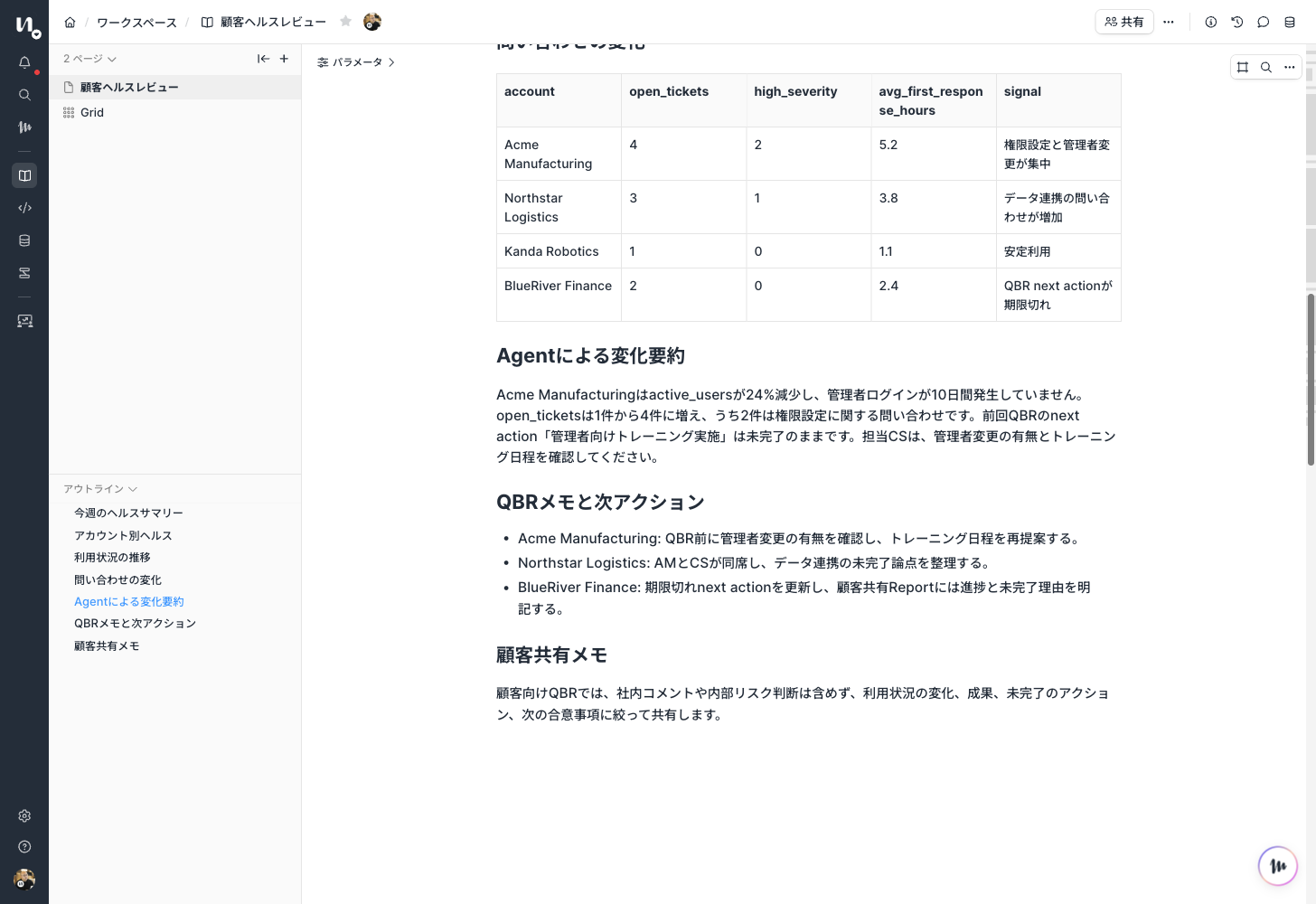Open floating toolbar ellipsis menu
The width and height of the screenshot is (1316, 904).
coord(1290,67)
